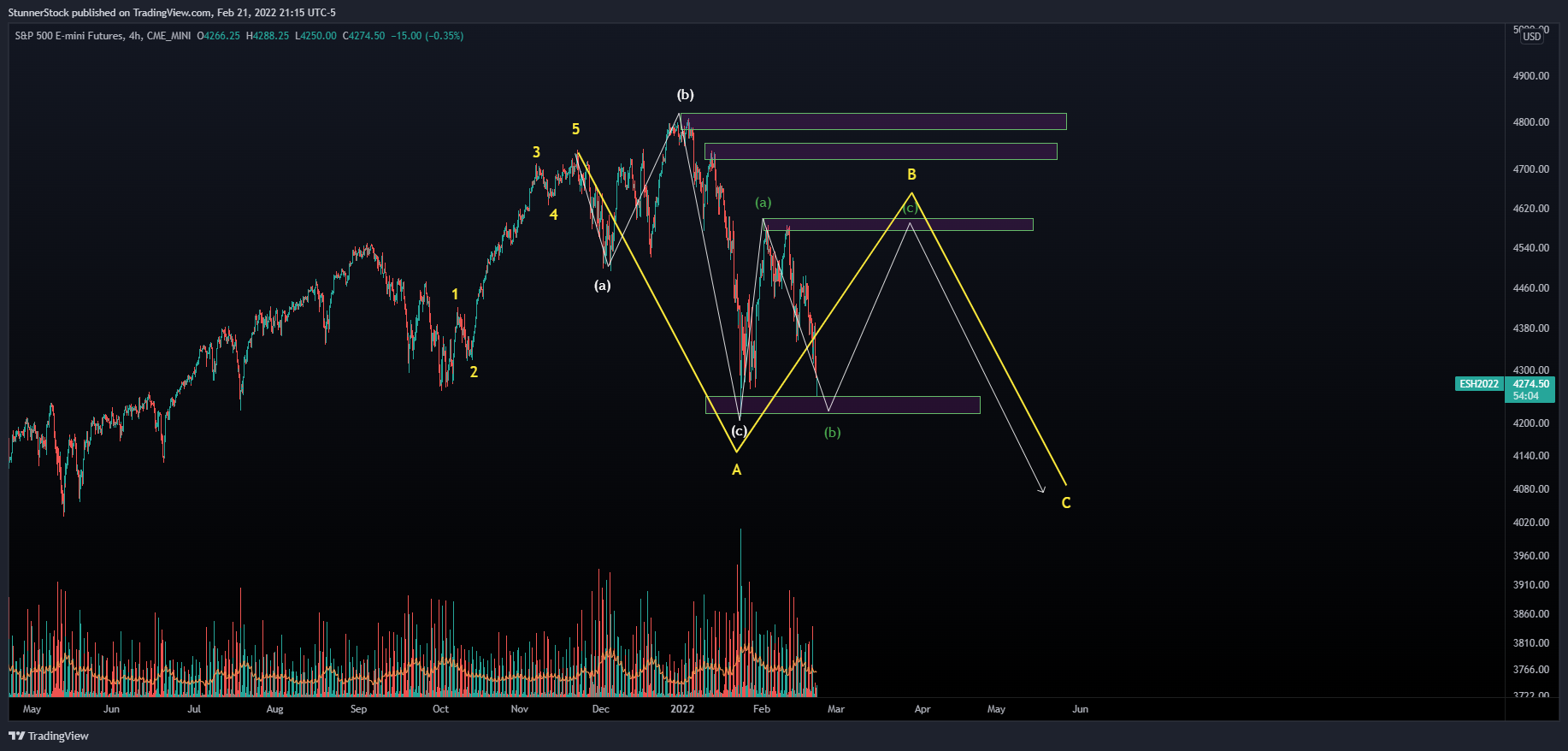Select yellow wave label A
This screenshot has height=751, width=1568.
pyautogui.click(x=736, y=470)
